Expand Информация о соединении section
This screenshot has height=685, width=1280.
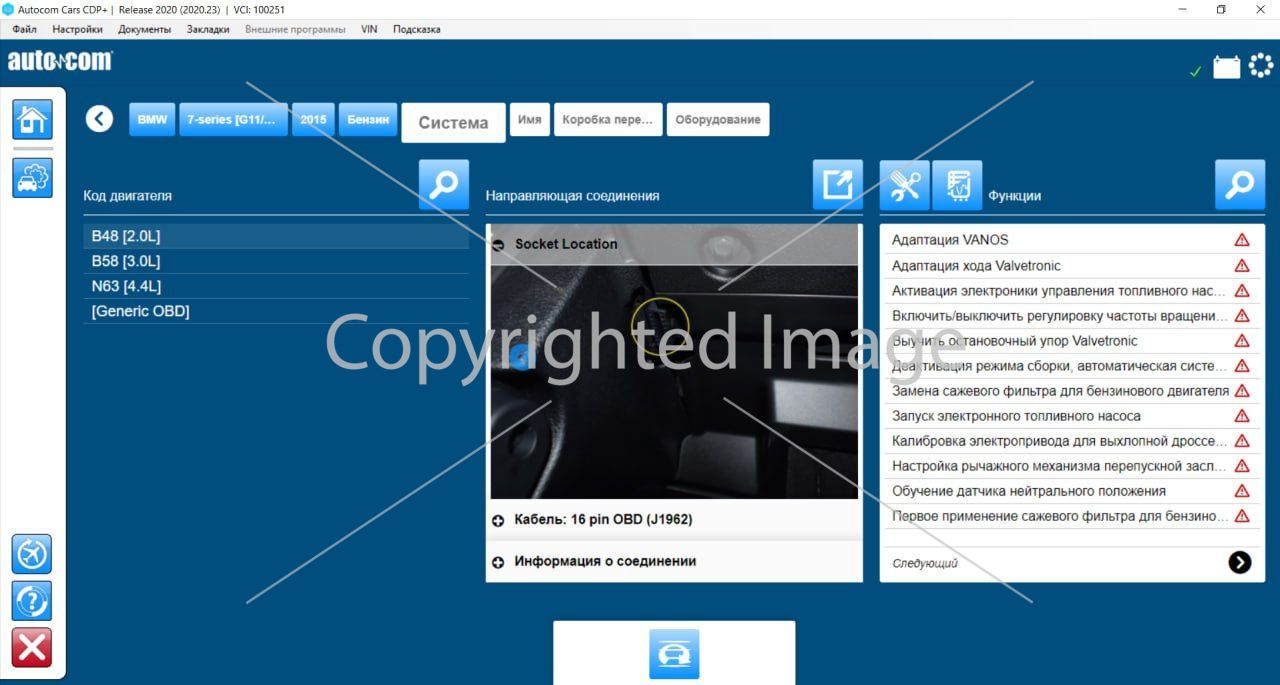coord(498,562)
